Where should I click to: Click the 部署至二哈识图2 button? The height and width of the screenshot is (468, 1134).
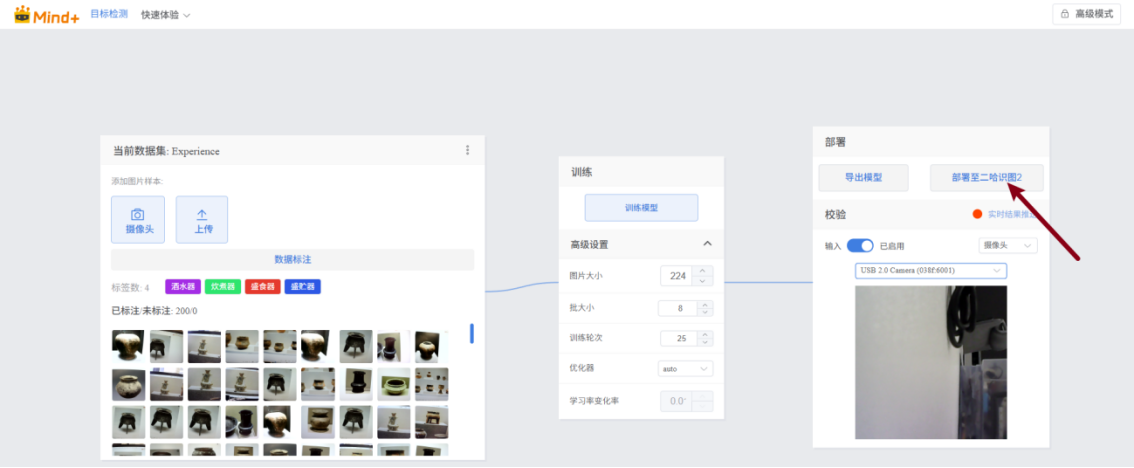pos(986,178)
